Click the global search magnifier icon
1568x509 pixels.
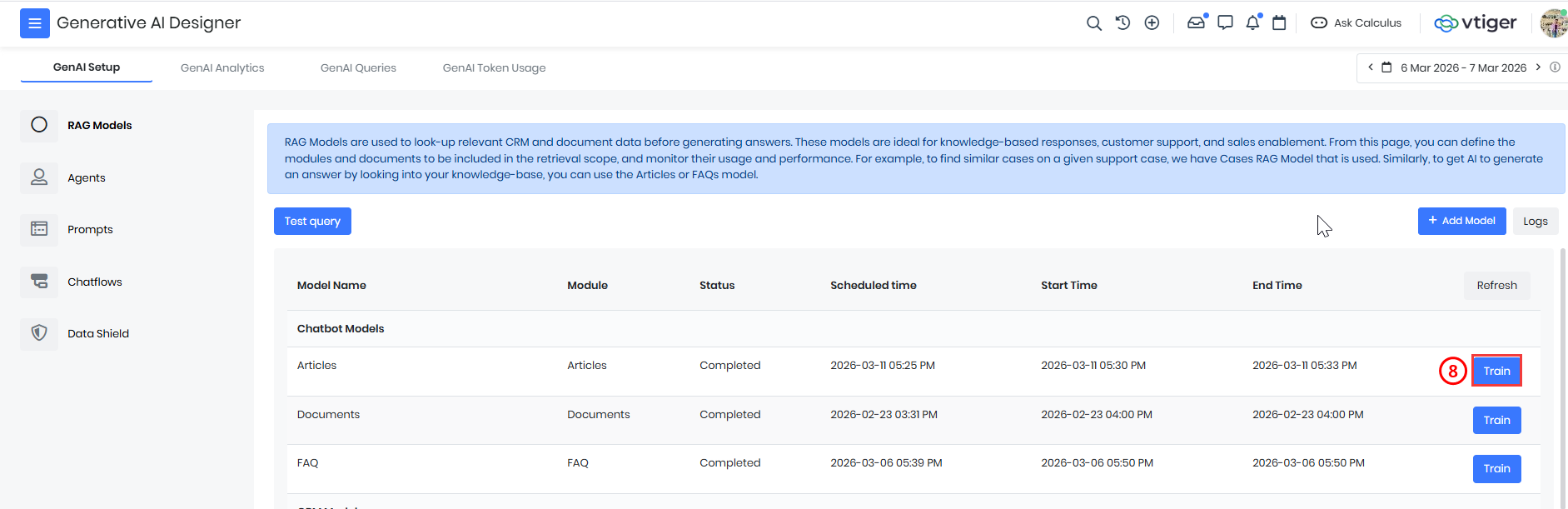(1093, 23)
